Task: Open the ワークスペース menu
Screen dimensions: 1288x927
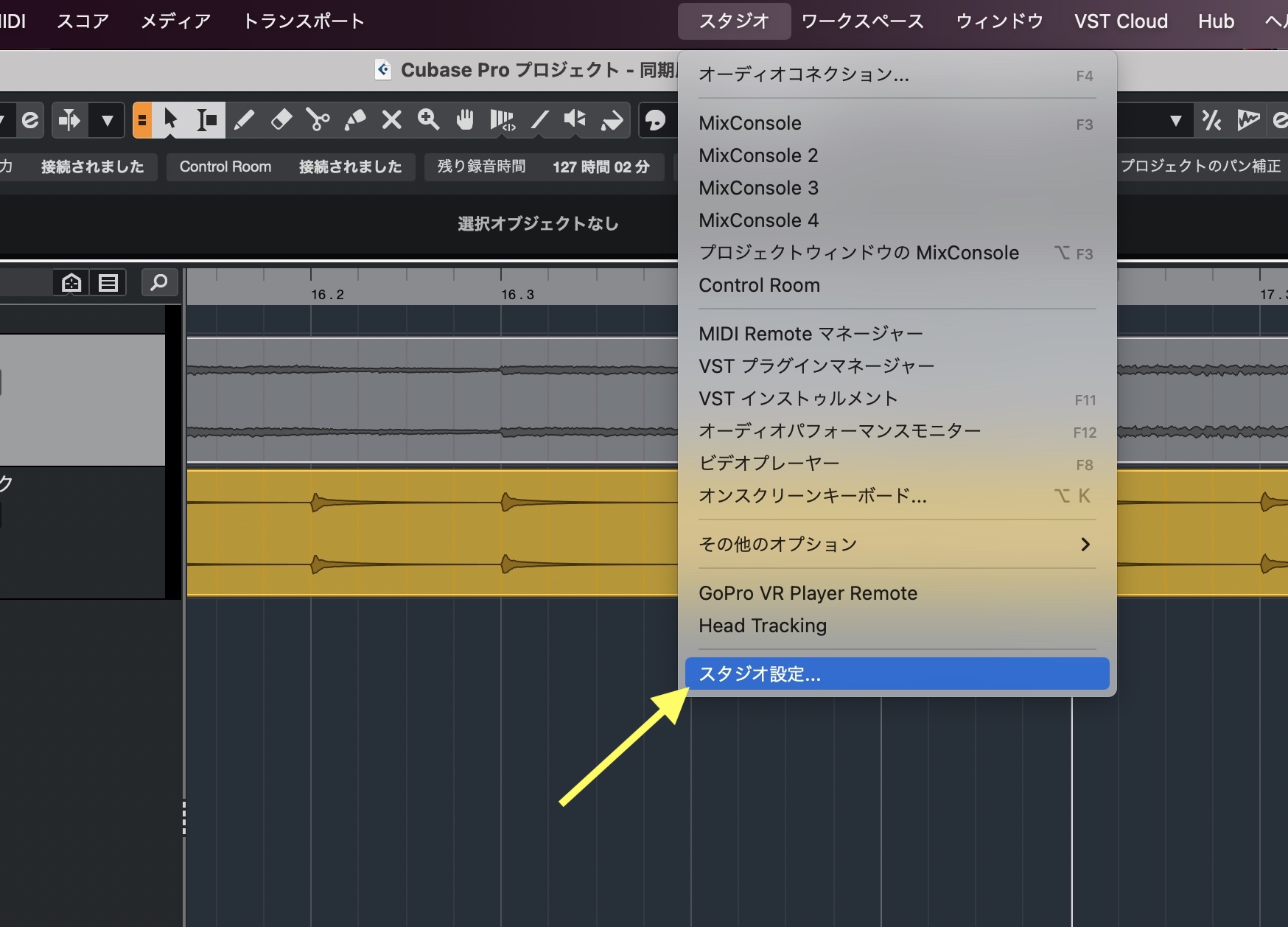Action: coord(863,21)
